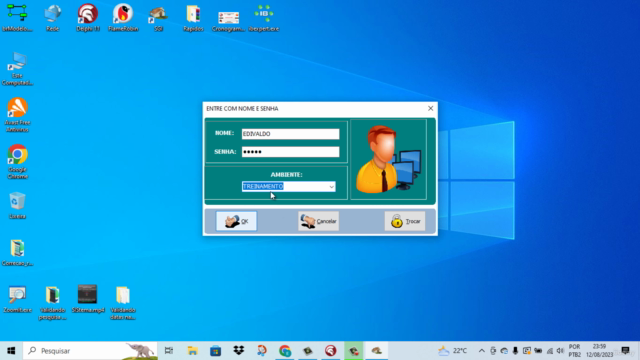
Task: Launch the ibexpert.exe desktop icon
Action: click(x=264, y=18)
